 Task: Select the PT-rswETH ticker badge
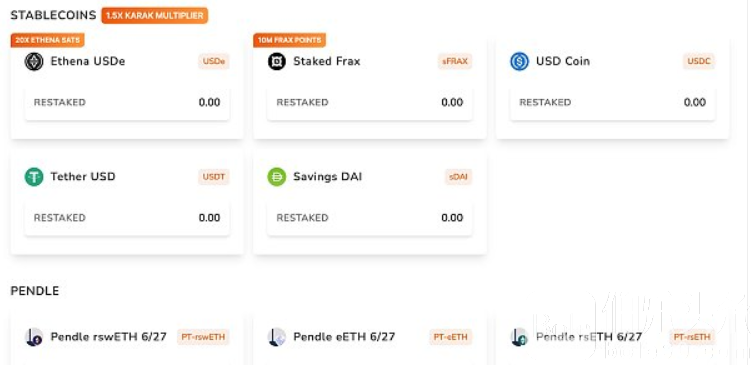click(203, 337)
